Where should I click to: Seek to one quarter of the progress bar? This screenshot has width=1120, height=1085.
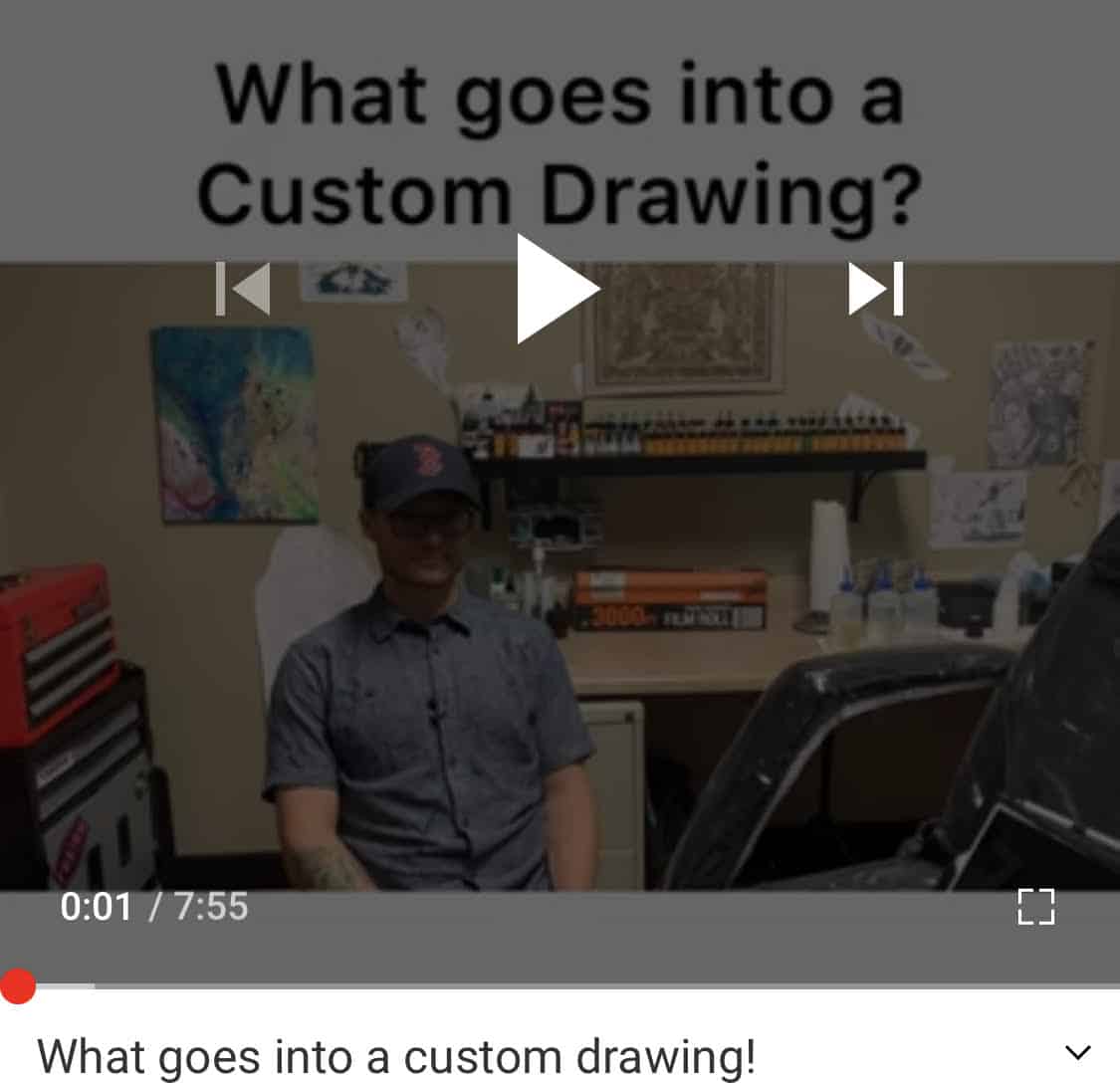280,986
